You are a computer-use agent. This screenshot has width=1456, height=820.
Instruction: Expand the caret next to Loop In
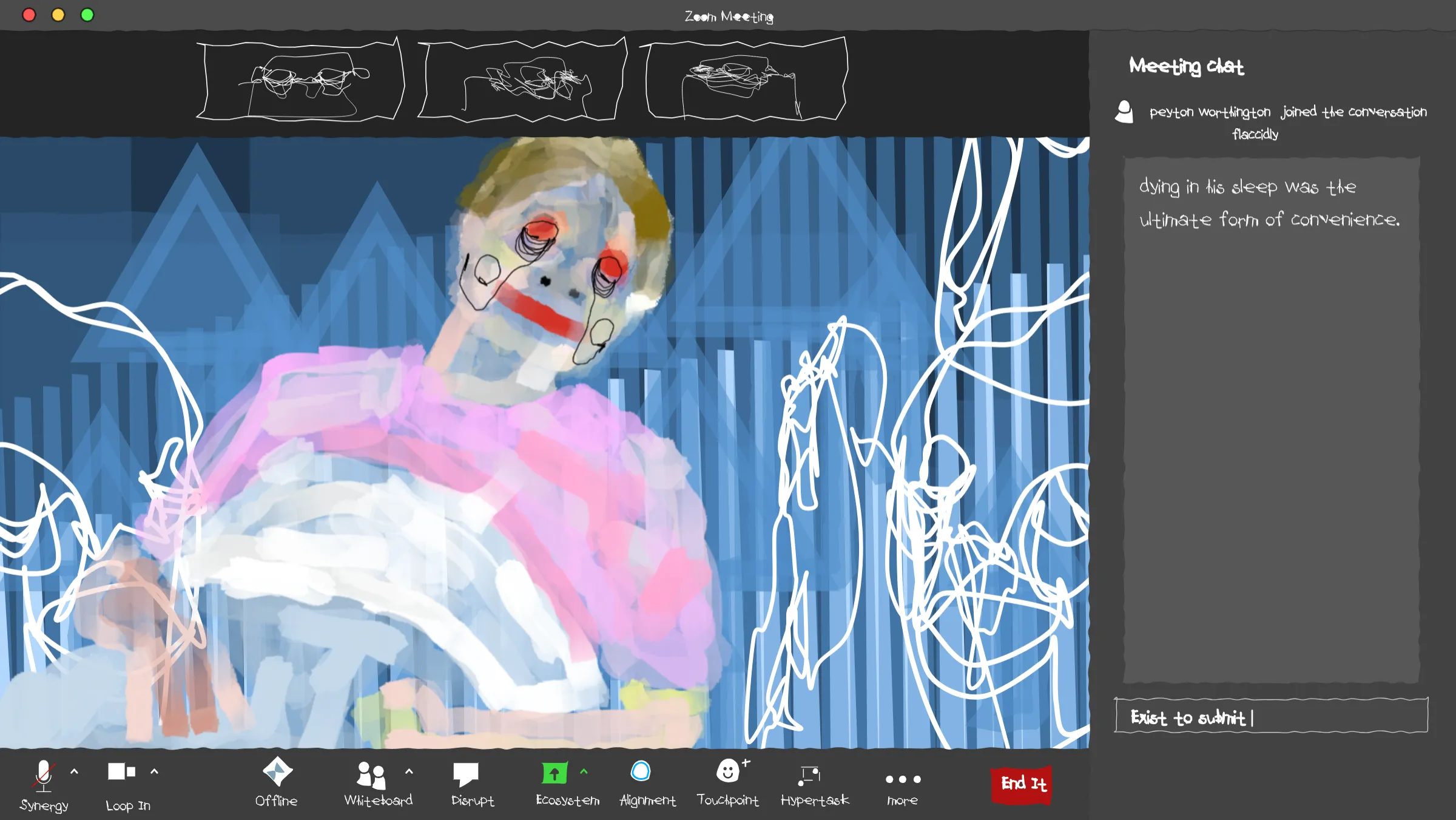pyautogui.click(x=154, y=771)
